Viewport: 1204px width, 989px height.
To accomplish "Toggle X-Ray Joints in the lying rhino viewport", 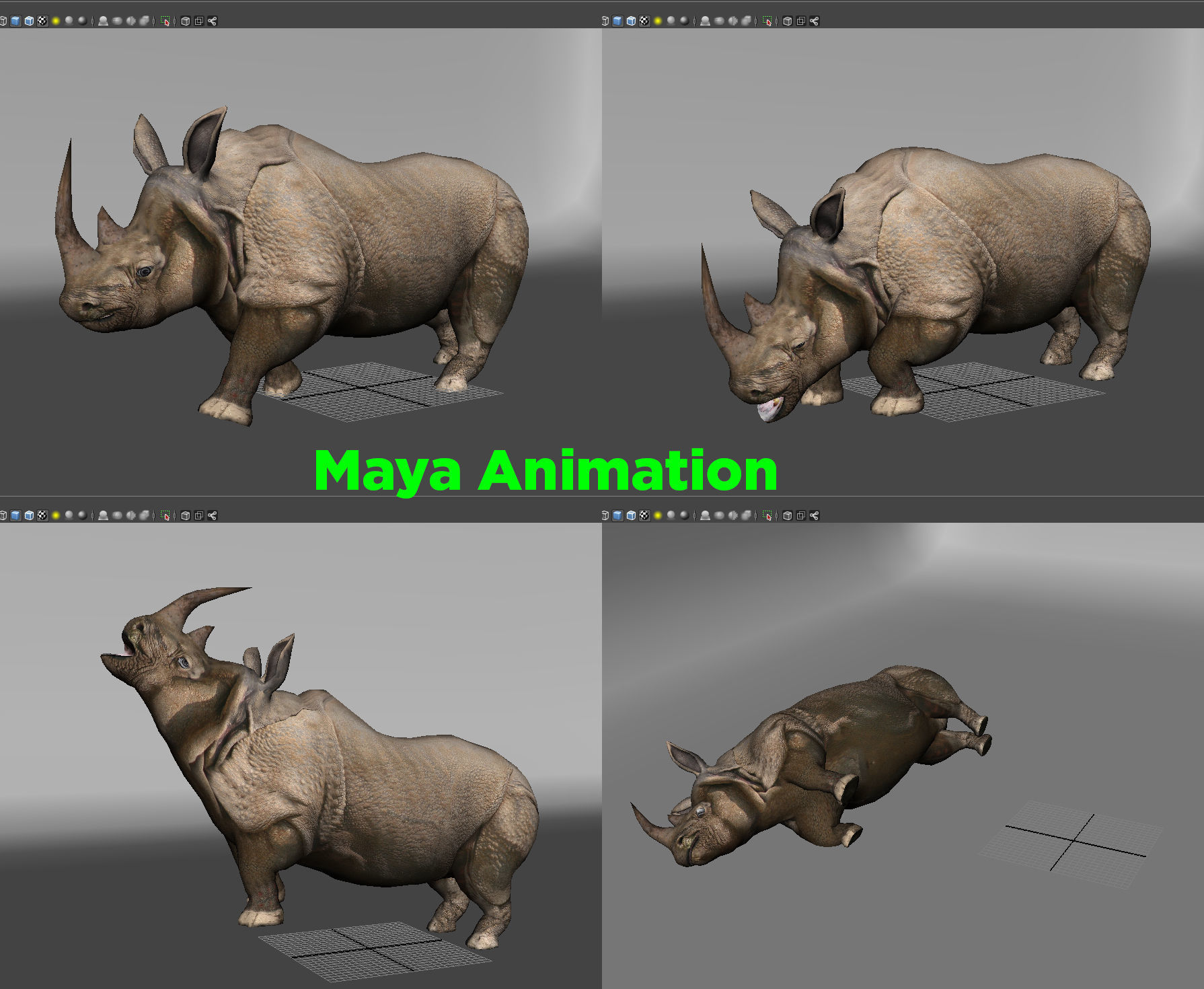I will (814, 515).
